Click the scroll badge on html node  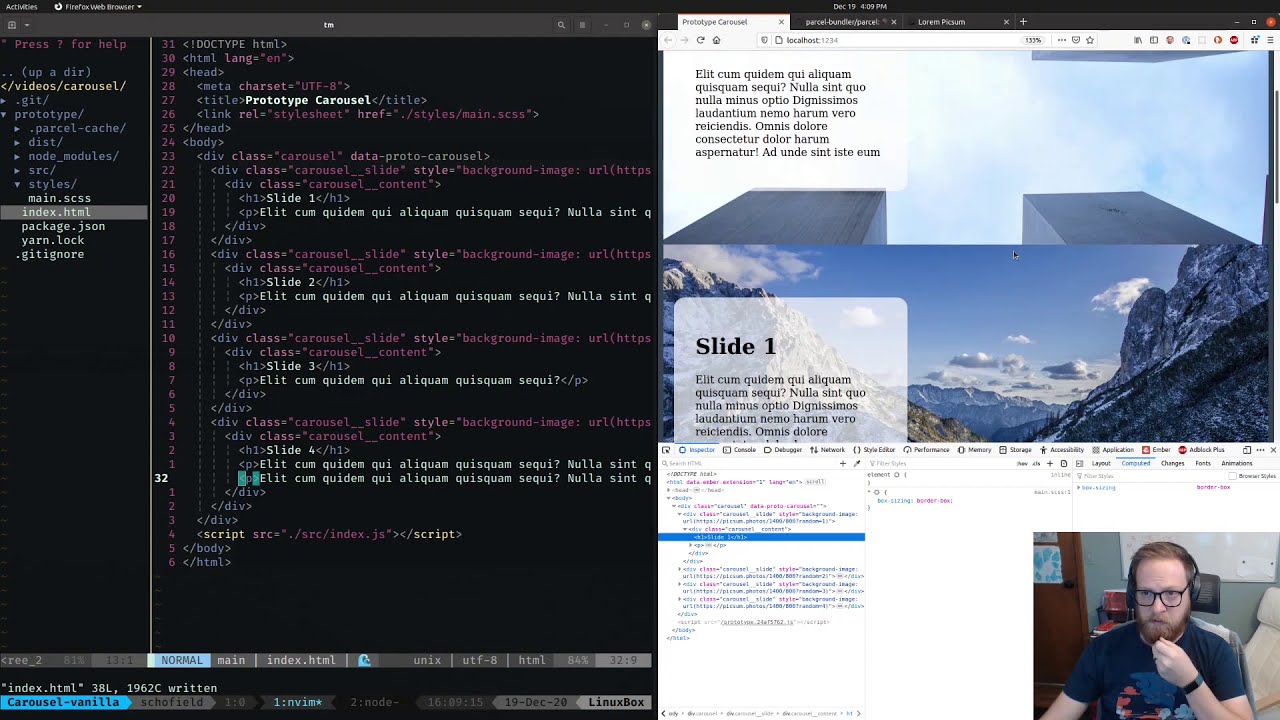[x=815, y=482]
